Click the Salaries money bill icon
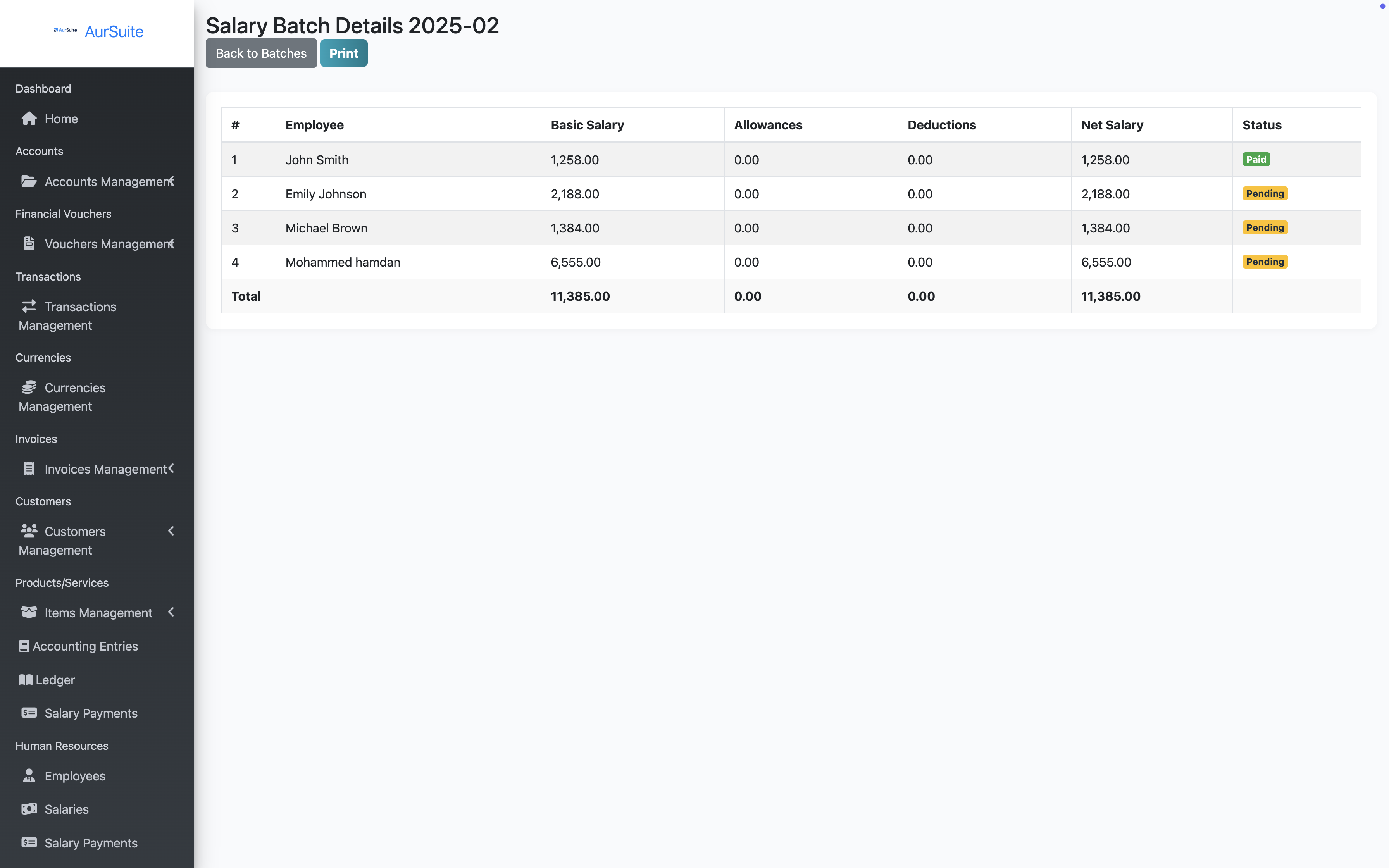 click(x=29, y=809)
